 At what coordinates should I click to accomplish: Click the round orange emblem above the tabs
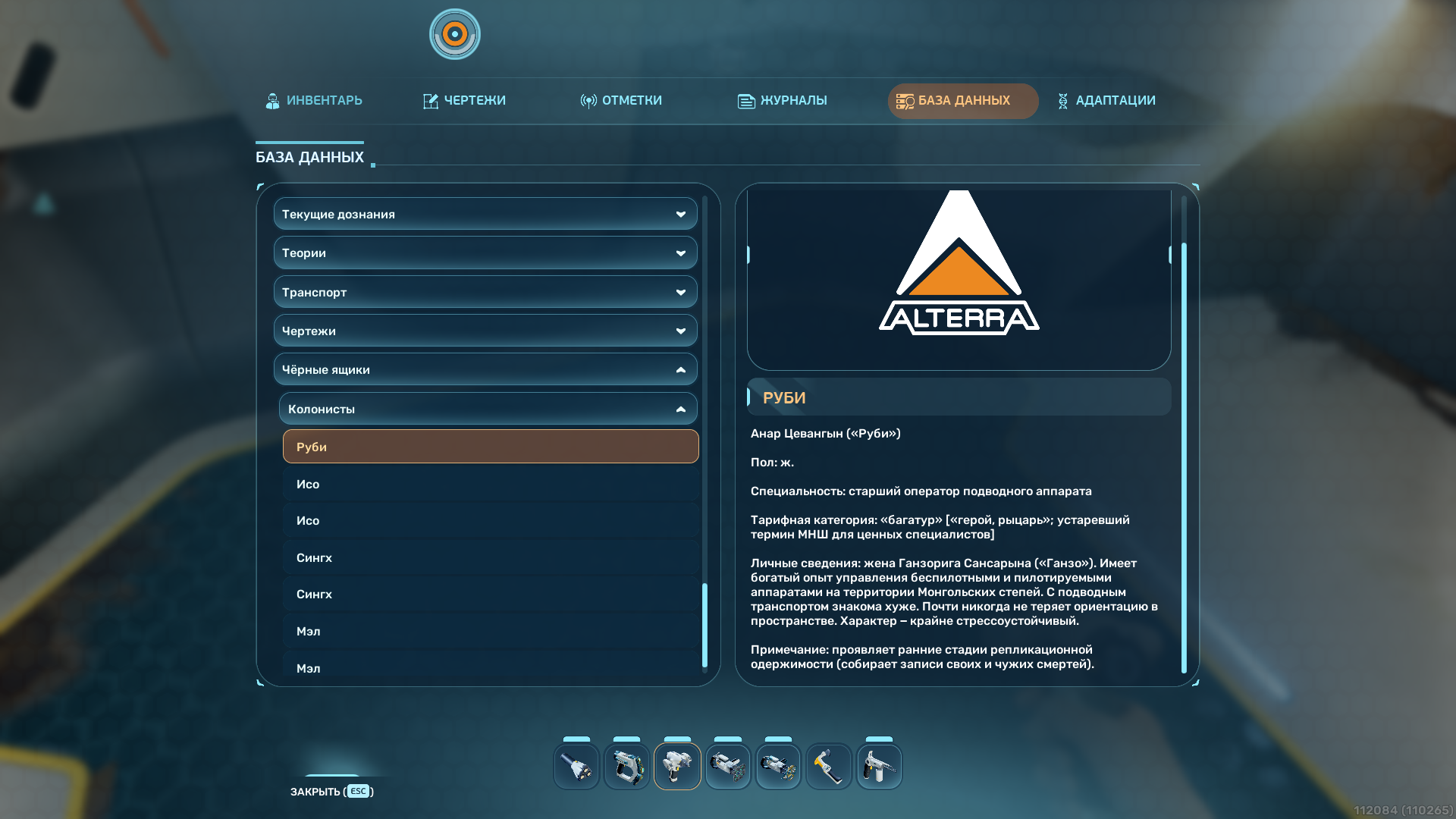(455, 34)
